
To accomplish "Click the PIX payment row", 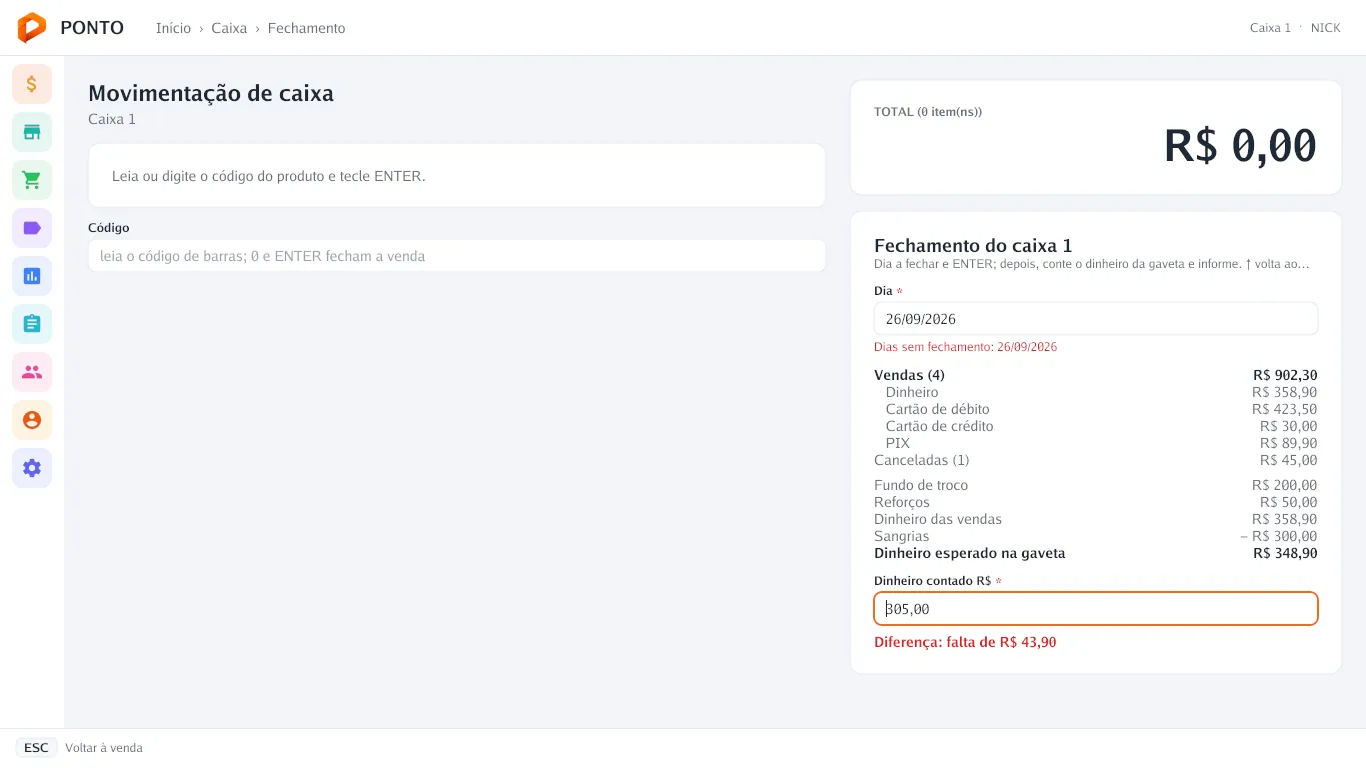I will (1096, 443).
